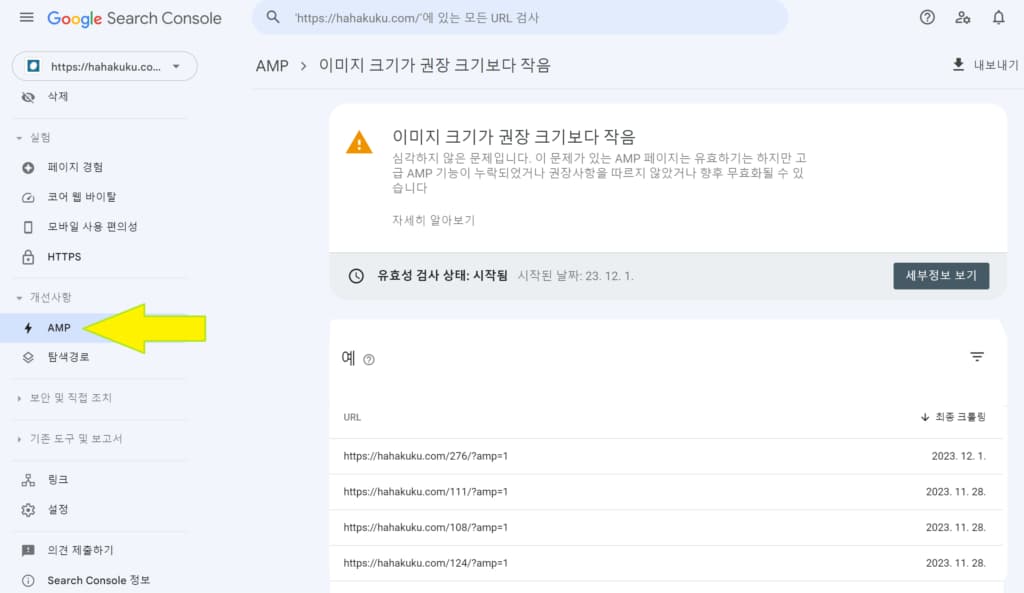Click the URL inspection search field

click(520, 18)
